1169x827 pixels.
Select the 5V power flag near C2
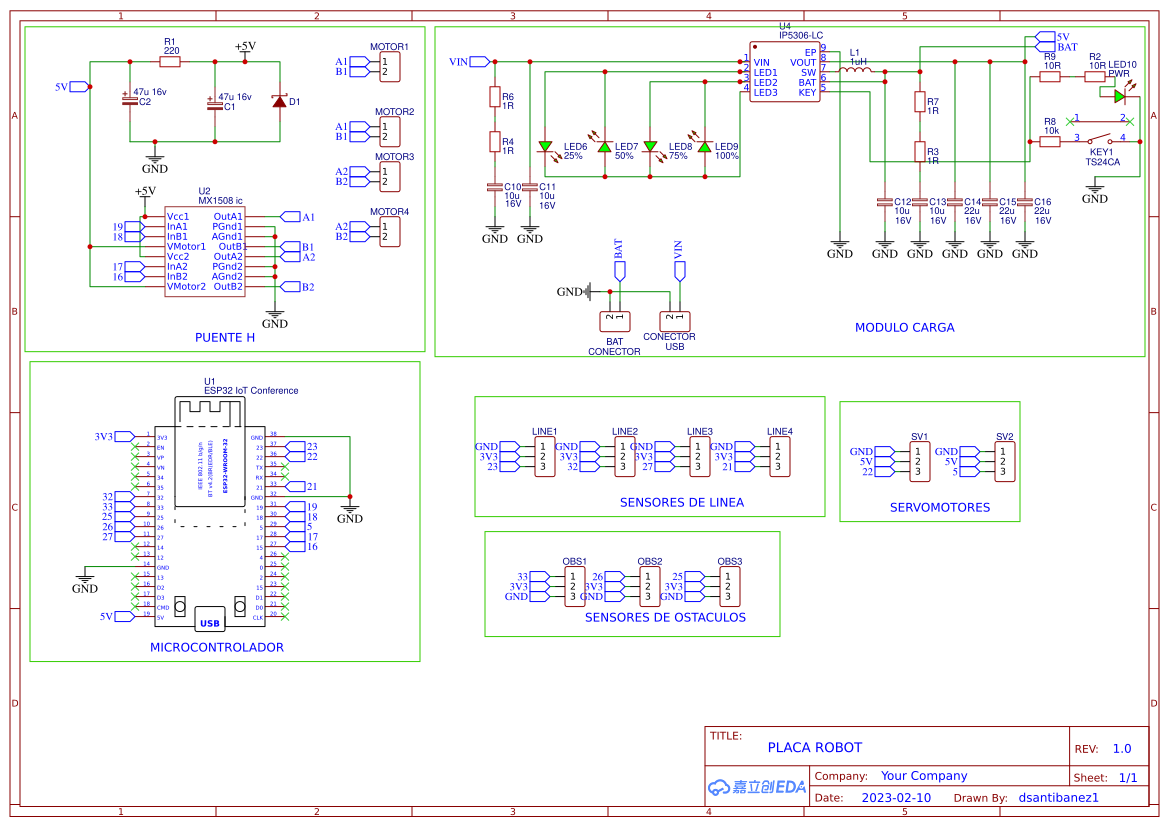click(x=76, y=88)
